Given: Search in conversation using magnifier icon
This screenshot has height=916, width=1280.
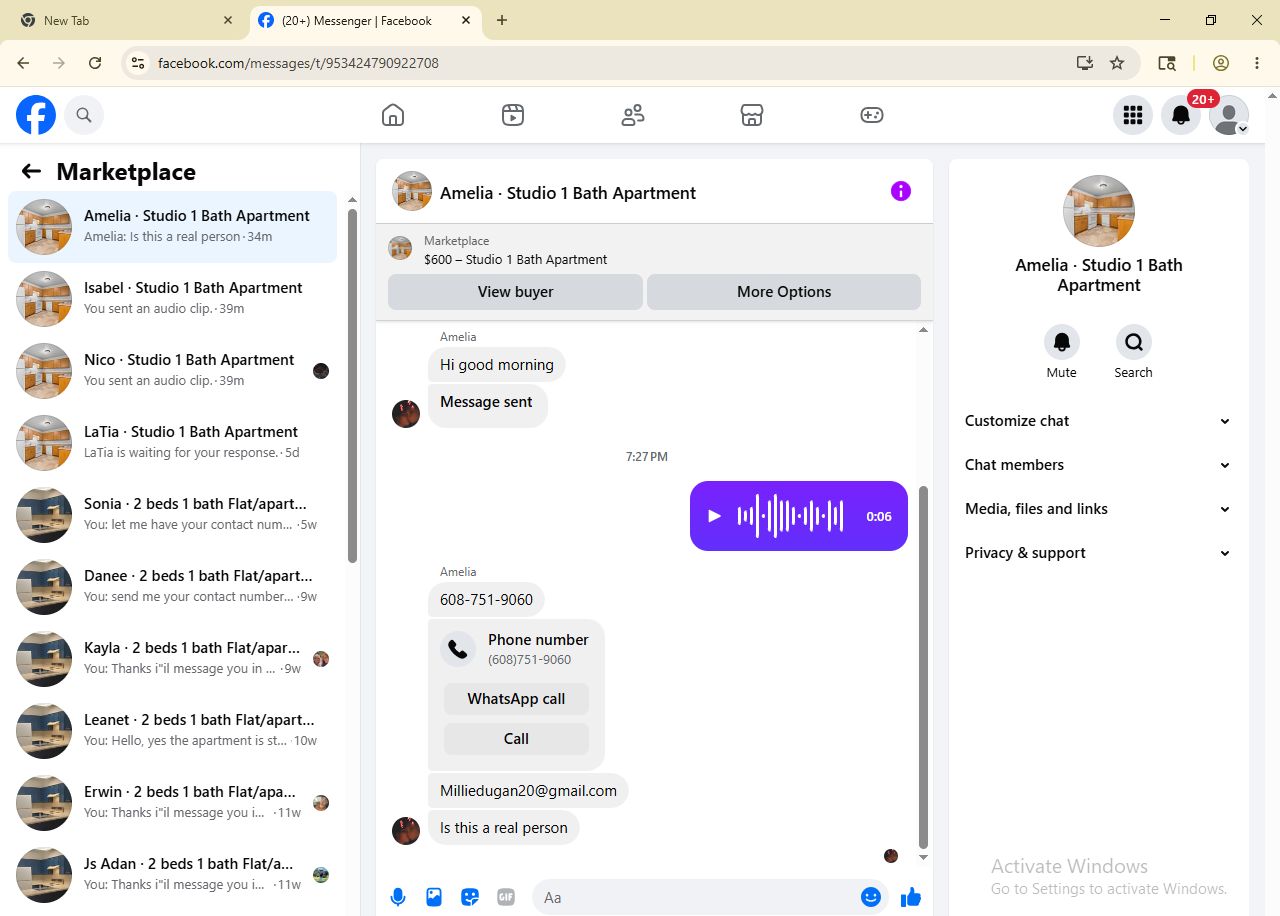Looking at the screenshot, I should (x=1134, y=342).
